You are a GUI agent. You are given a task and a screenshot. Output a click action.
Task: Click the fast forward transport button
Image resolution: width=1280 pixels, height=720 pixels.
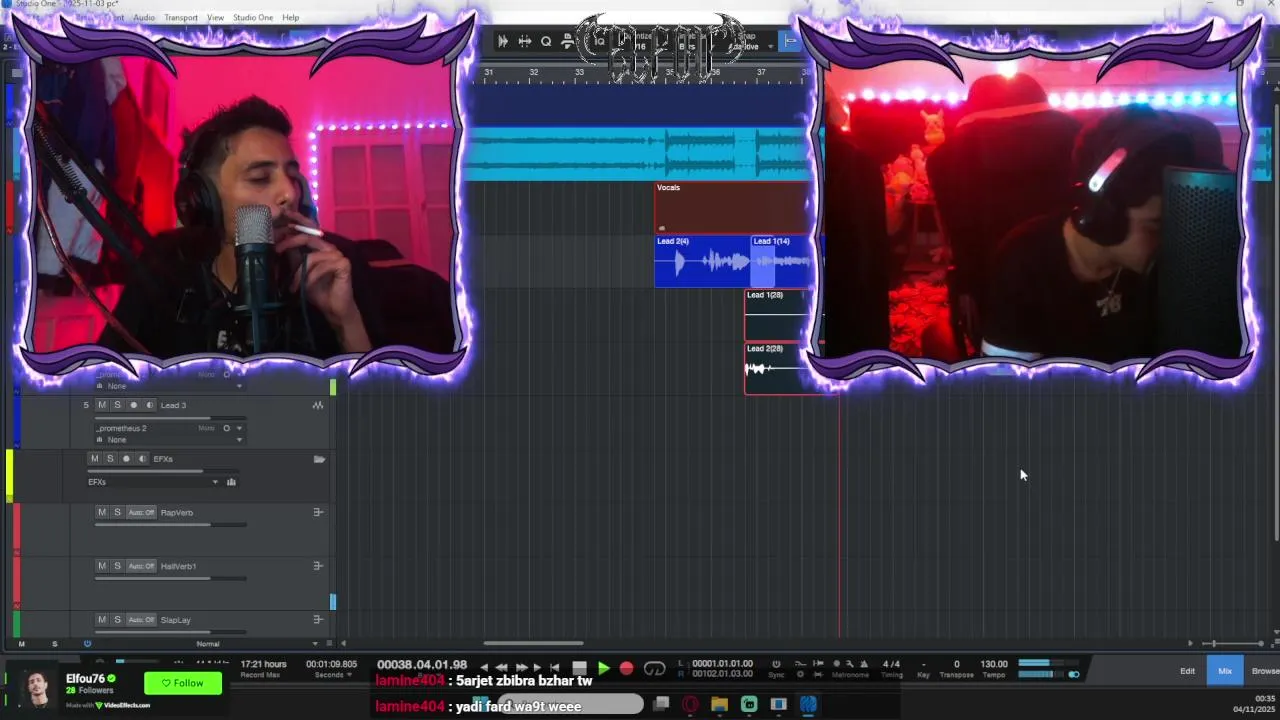point(521,668)
